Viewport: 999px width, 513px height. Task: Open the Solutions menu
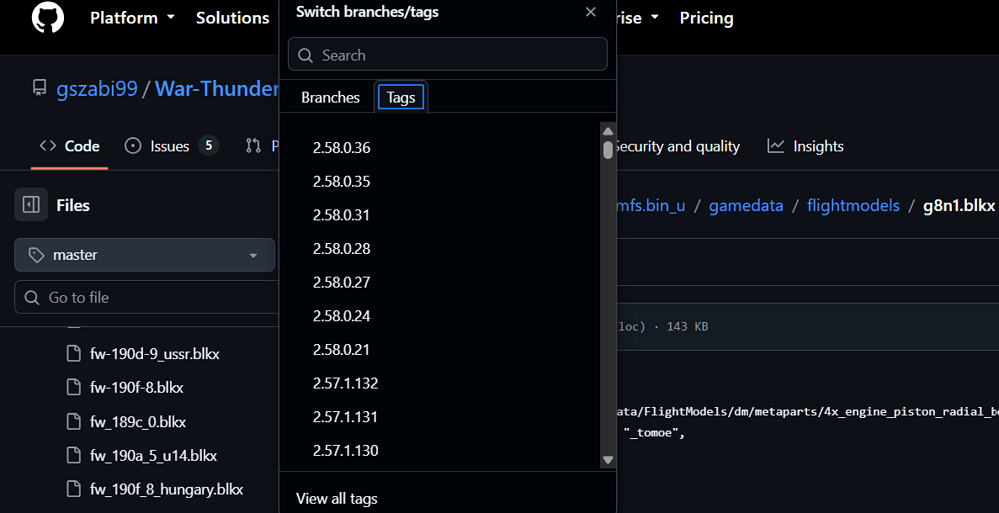[233, 18]
